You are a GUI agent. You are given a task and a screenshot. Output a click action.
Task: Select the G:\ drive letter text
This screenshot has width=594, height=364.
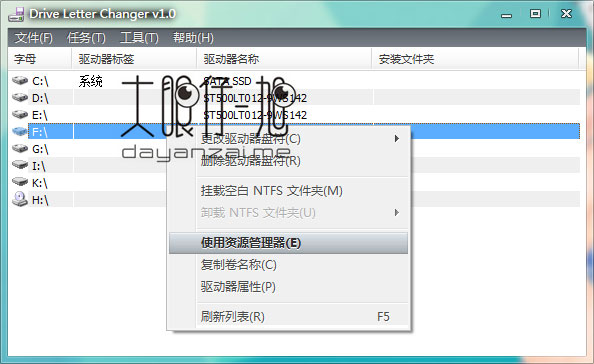40,149
